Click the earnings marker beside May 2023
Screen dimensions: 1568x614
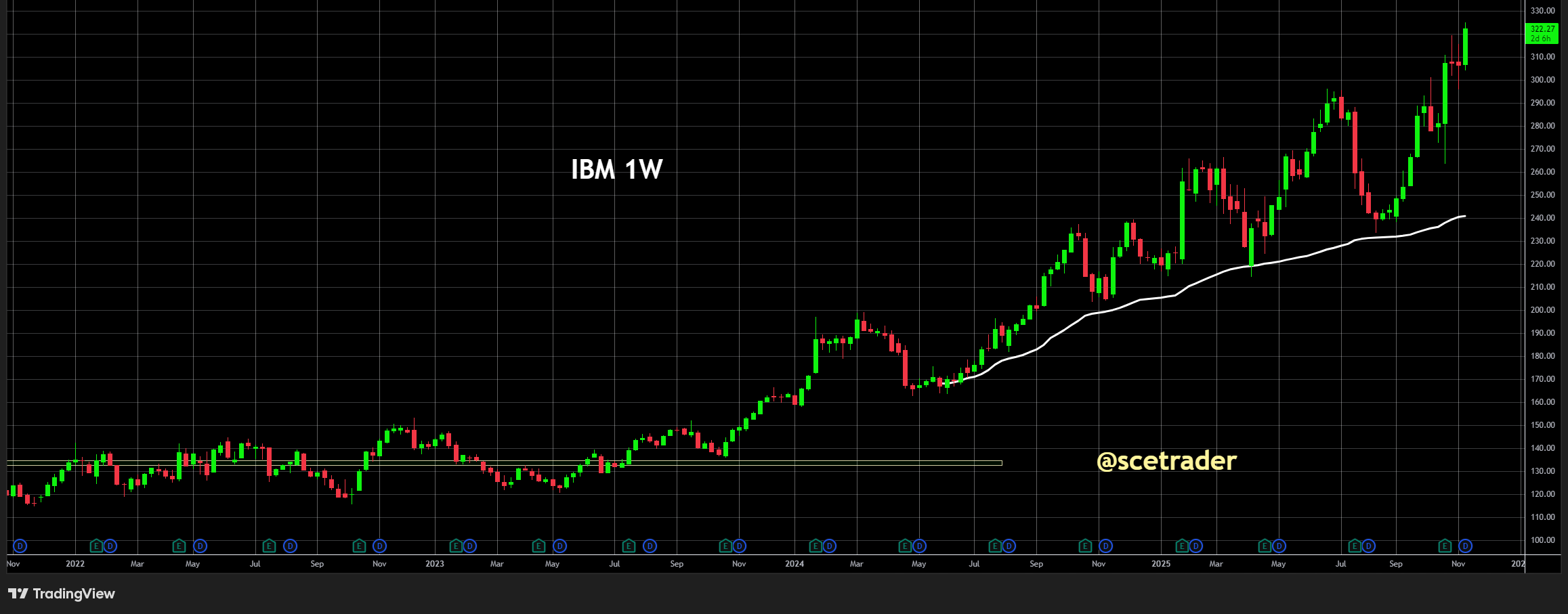538,546
